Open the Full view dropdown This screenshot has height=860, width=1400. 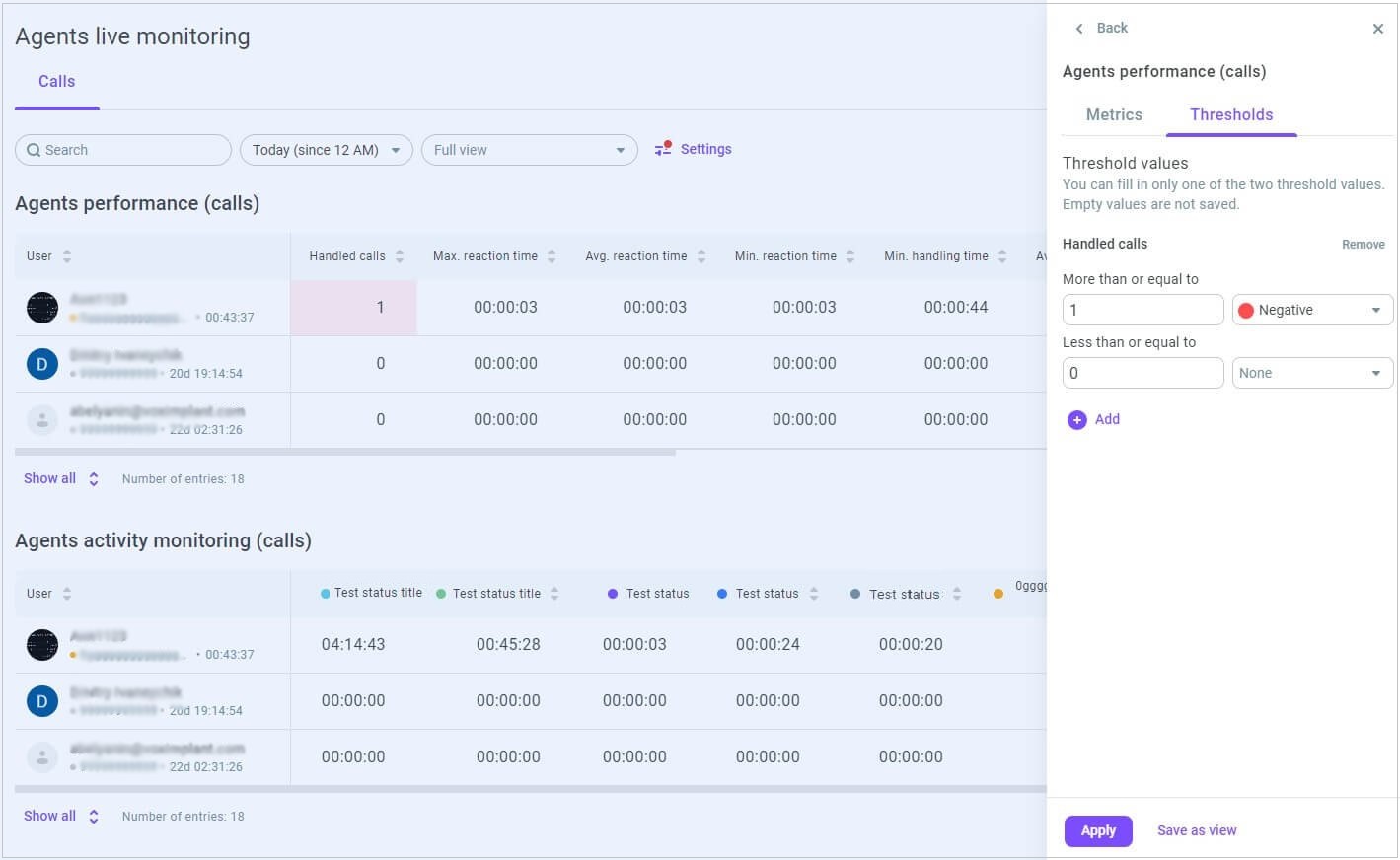point(530,150)
